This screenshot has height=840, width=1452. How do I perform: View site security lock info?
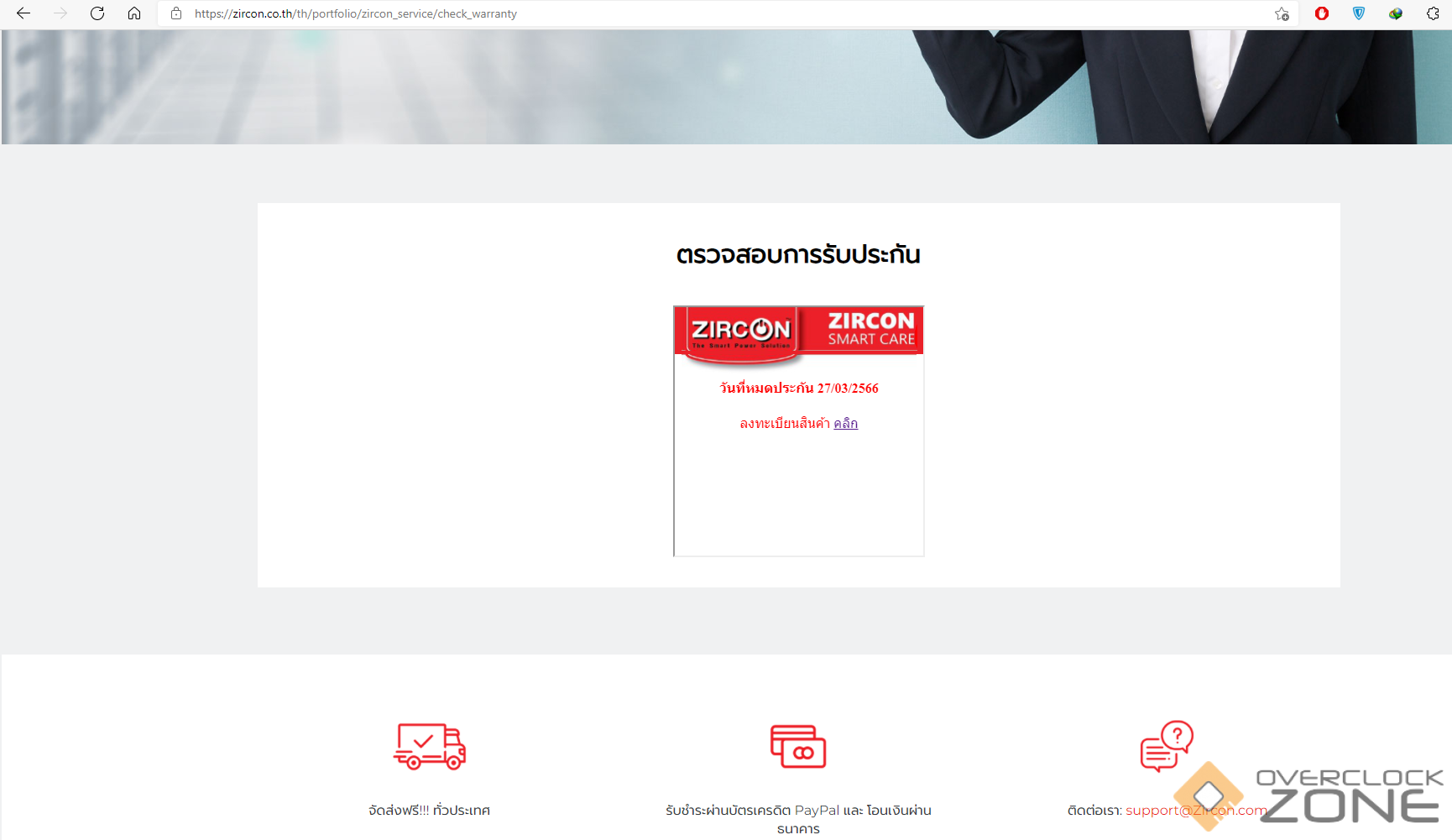(x=176, y=13)
